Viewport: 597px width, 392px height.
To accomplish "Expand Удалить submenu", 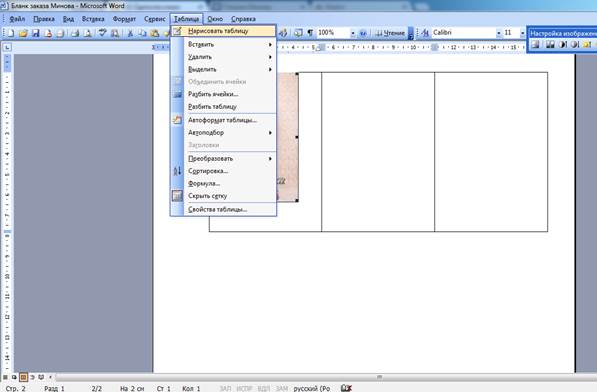I will pos(223,57).
